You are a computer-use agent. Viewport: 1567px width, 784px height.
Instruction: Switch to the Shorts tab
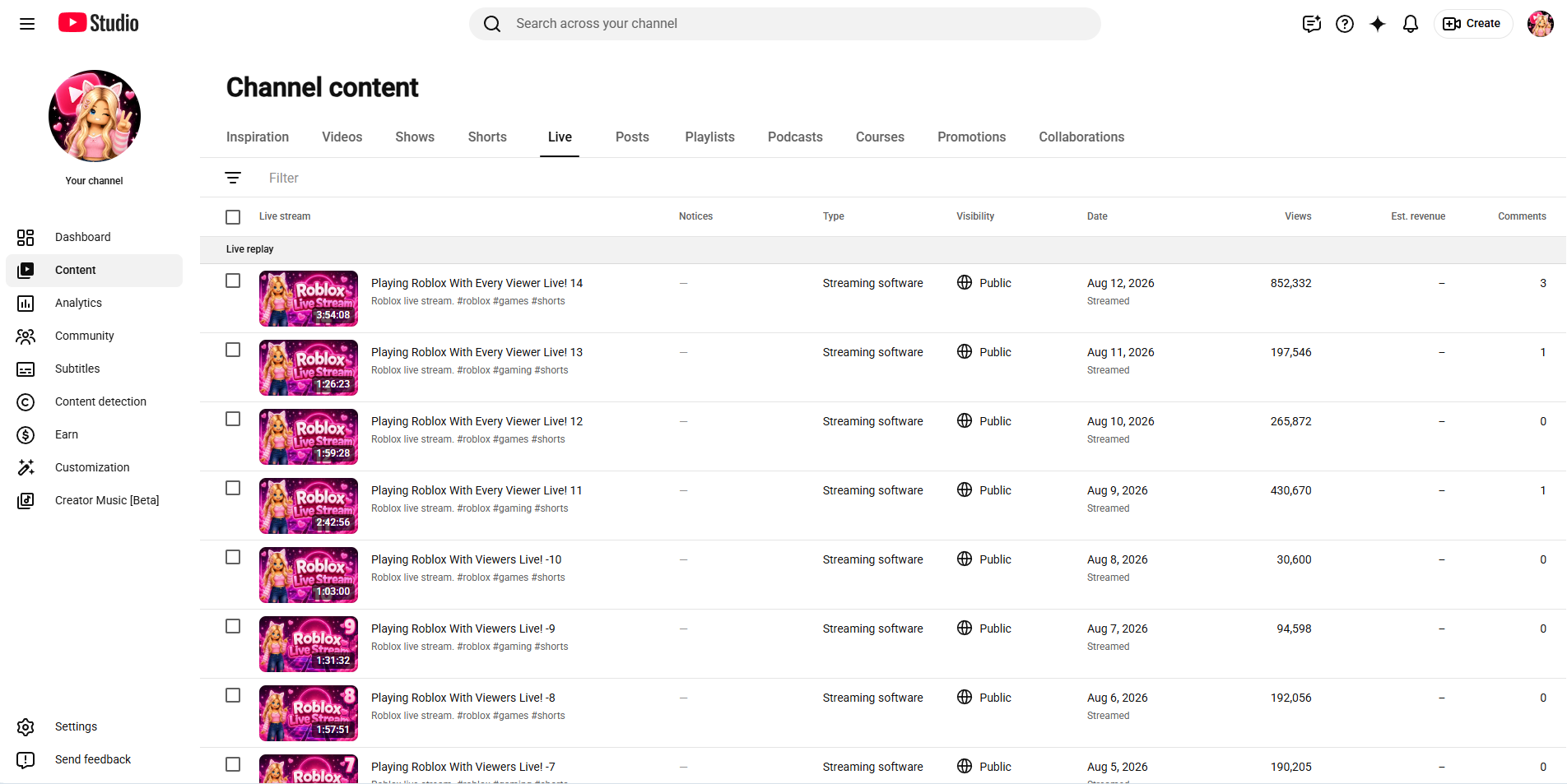coord(487,137)
